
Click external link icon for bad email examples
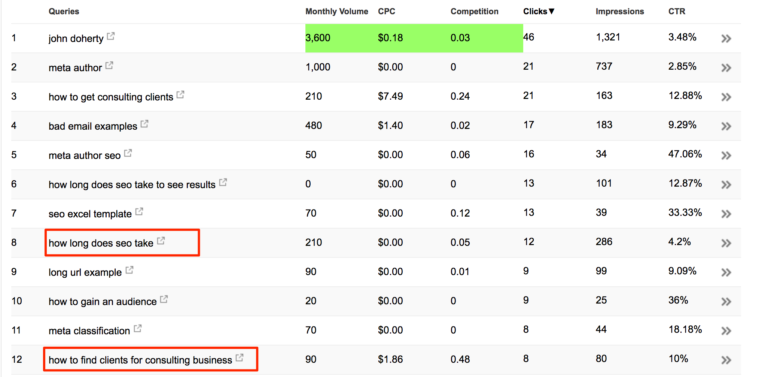pyautogui.click(x=144, y=124)
